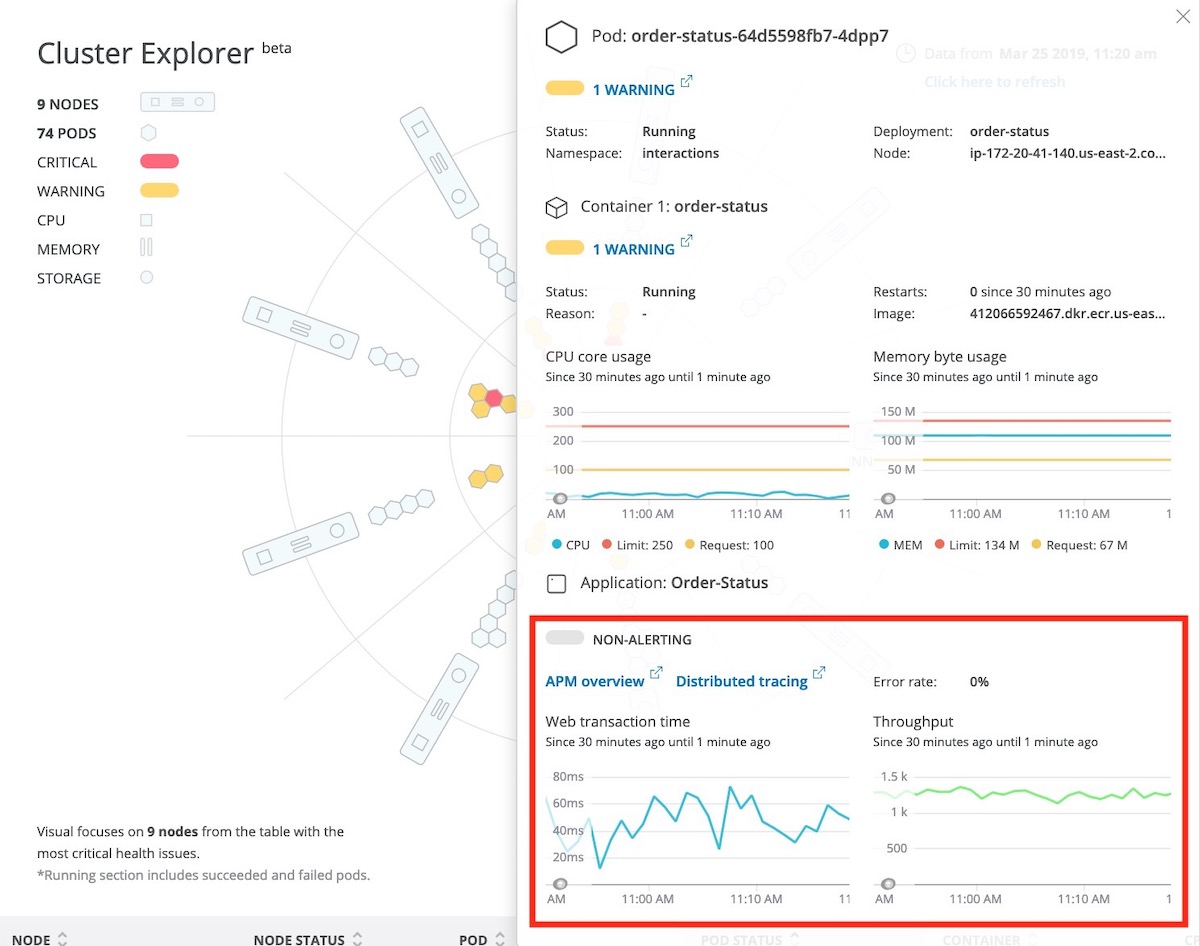Click the Error rate value 0%
The height and width of the screenshot is (946, 1200).
pos(979,681)
